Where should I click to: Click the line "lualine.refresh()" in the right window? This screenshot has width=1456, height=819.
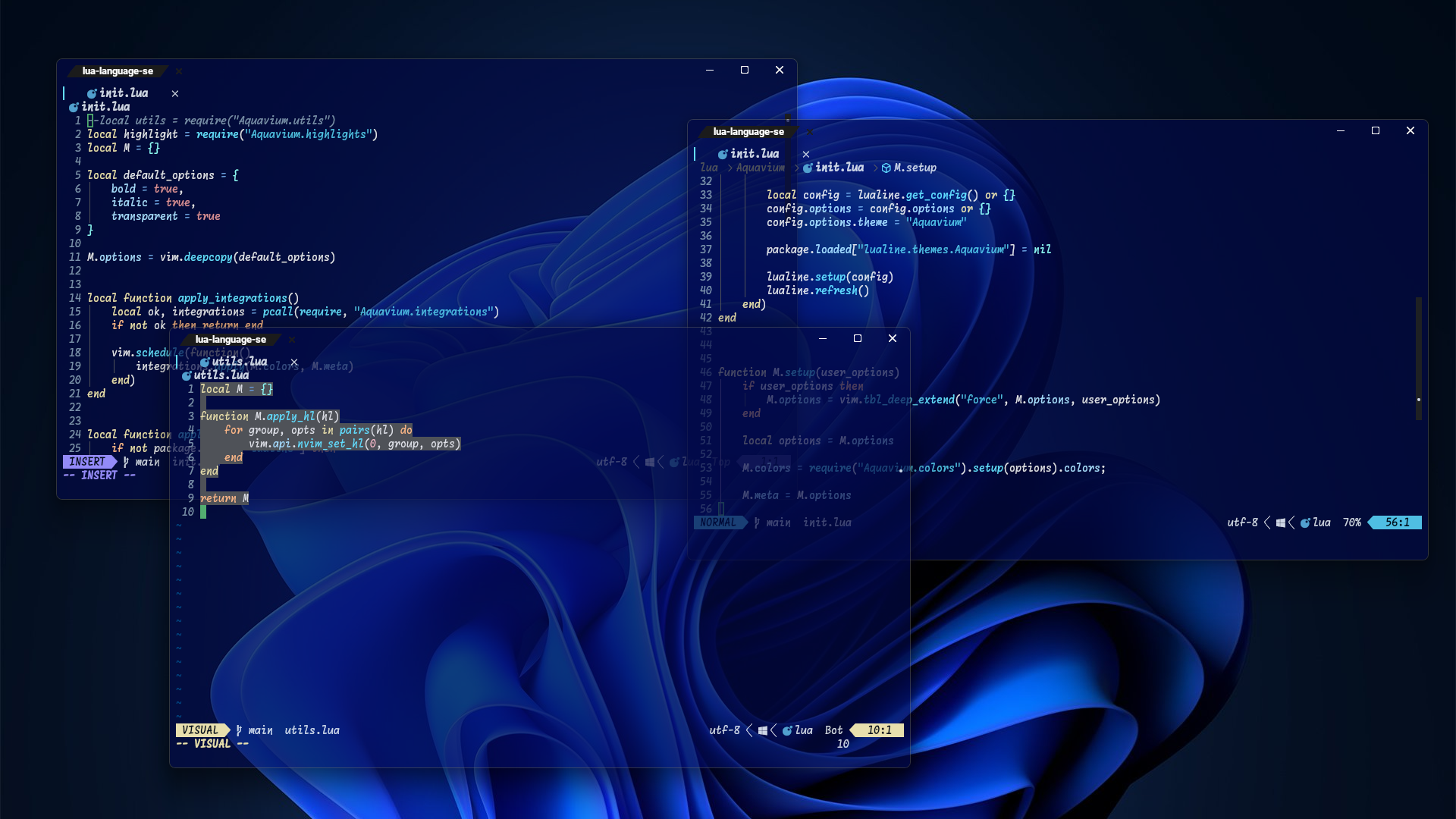coord(817,290)
